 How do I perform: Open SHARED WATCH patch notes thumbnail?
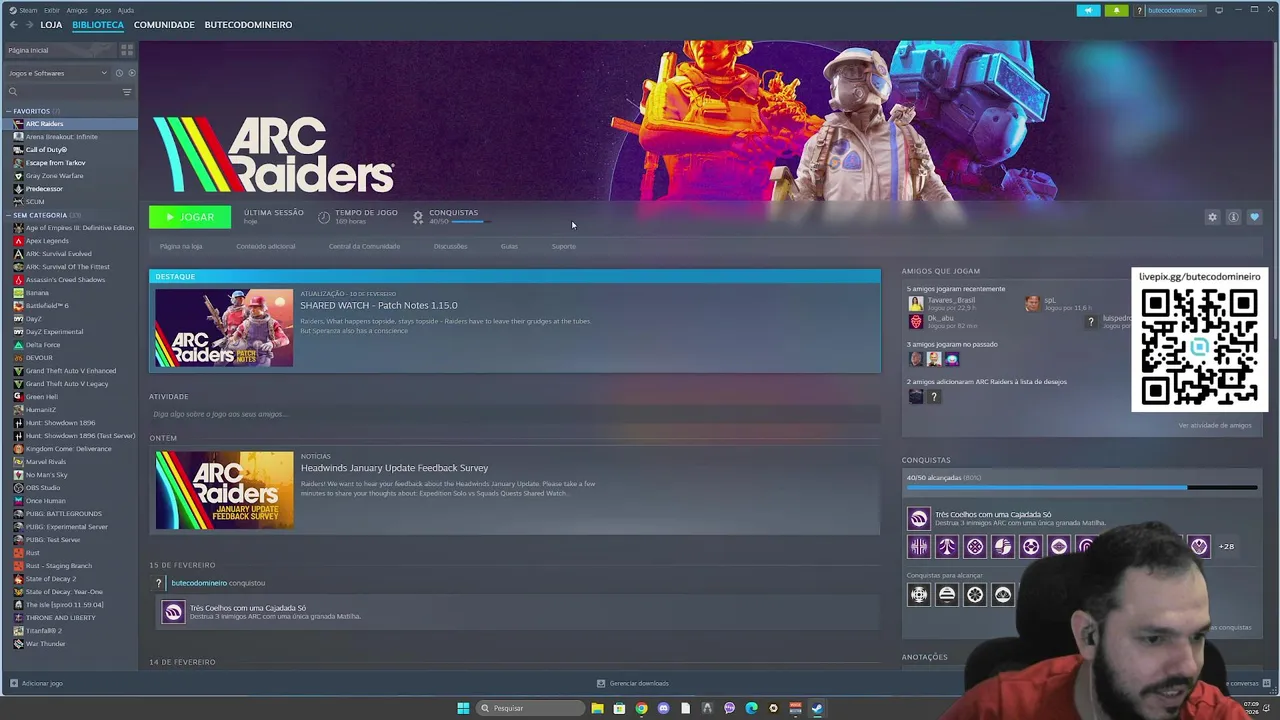click(x=224, y=328)
